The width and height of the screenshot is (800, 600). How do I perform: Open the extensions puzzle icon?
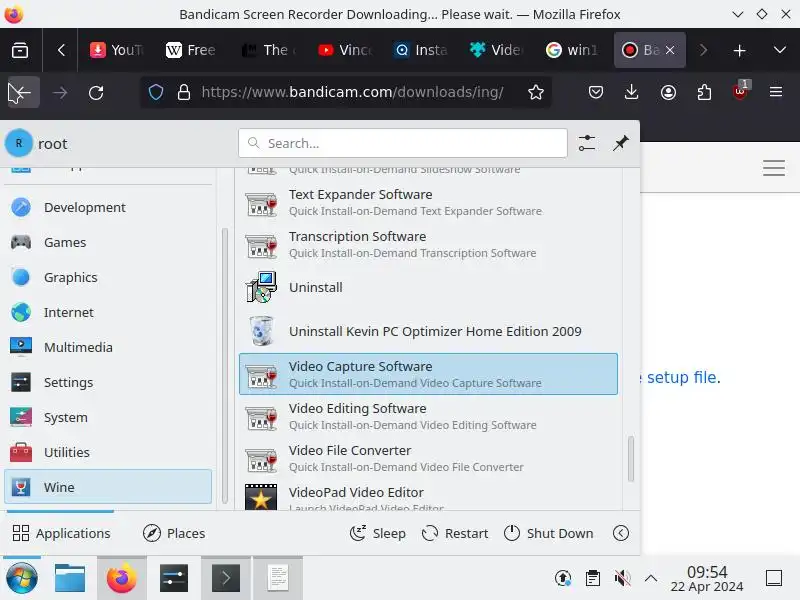[x=704, y=92]
